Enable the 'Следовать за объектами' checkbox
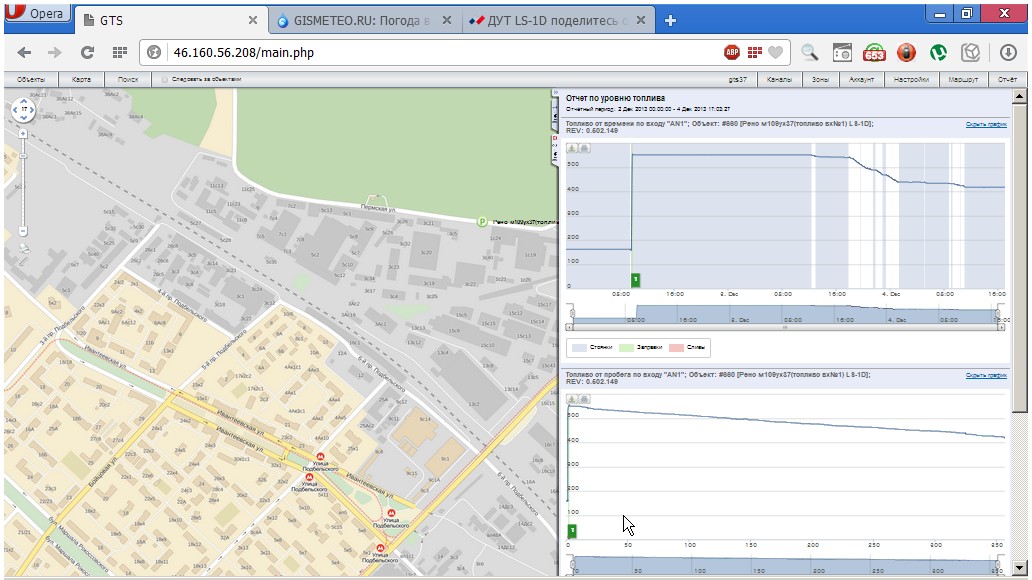Screen dimensions: 1032x580 pyautogui.click(x=165, y=79)
